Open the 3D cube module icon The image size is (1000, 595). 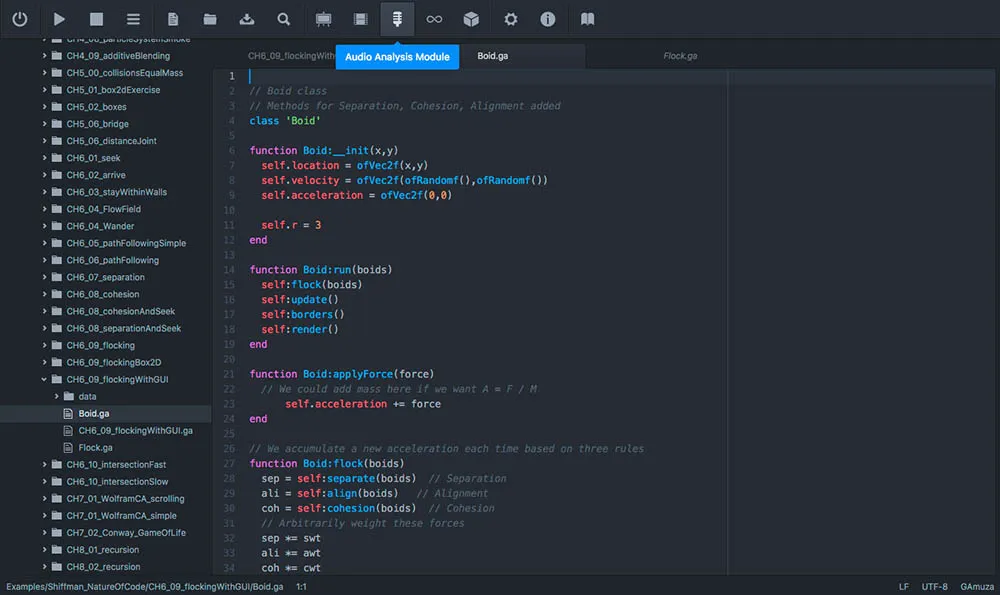[471, 18]
